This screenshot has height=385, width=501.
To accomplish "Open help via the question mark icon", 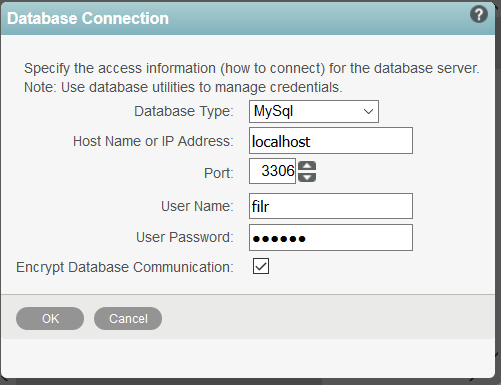I will point(479,15).
